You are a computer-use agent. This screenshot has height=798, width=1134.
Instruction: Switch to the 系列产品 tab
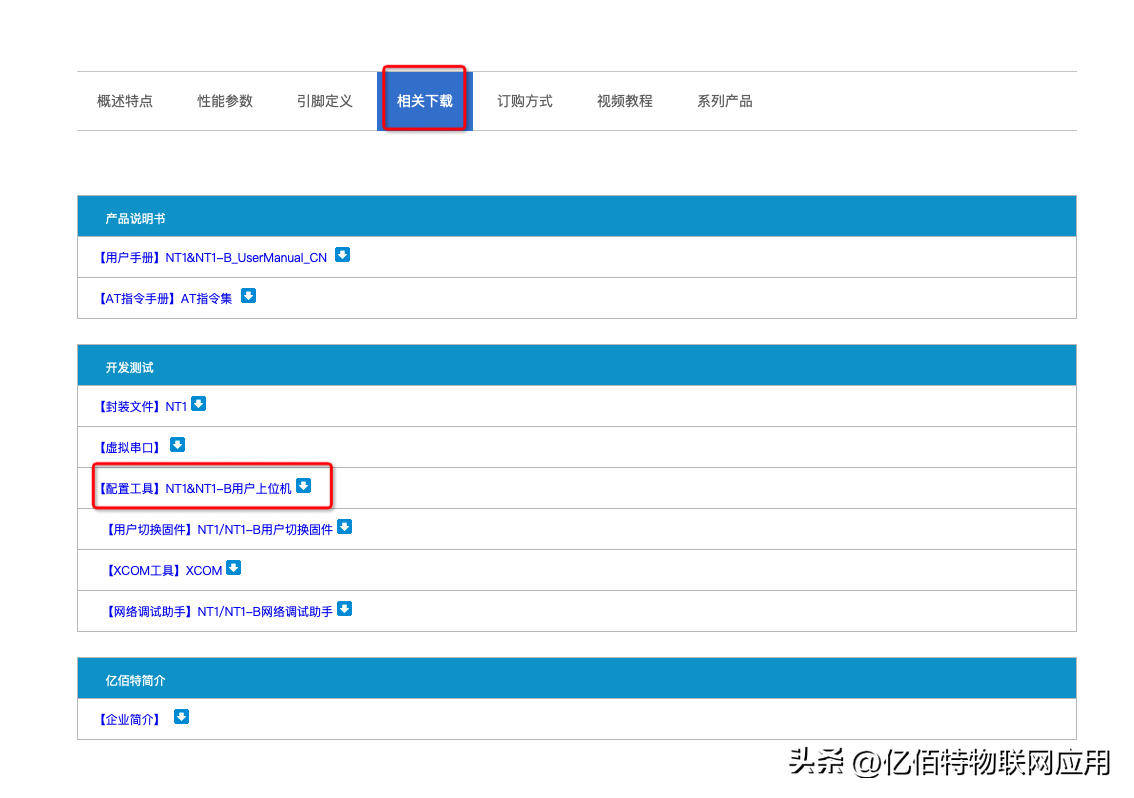725,101
